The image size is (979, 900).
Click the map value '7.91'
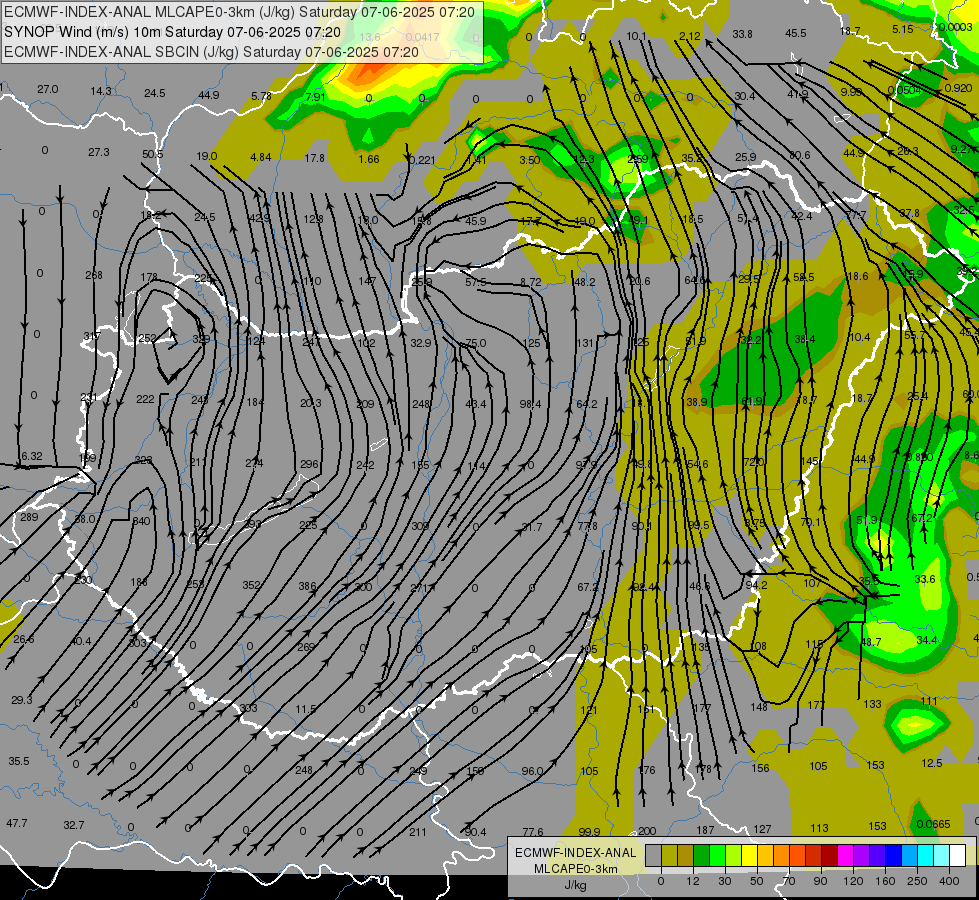point(315,97)
